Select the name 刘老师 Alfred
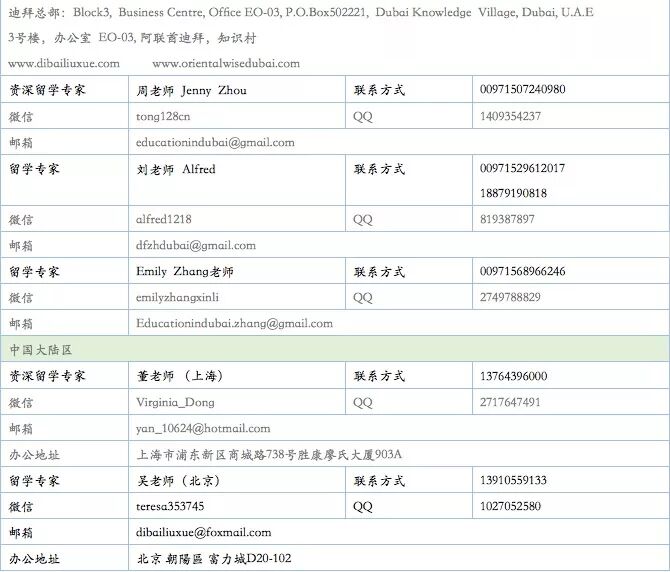The height and width of the screenshot is (572, 670). [176, 169]
